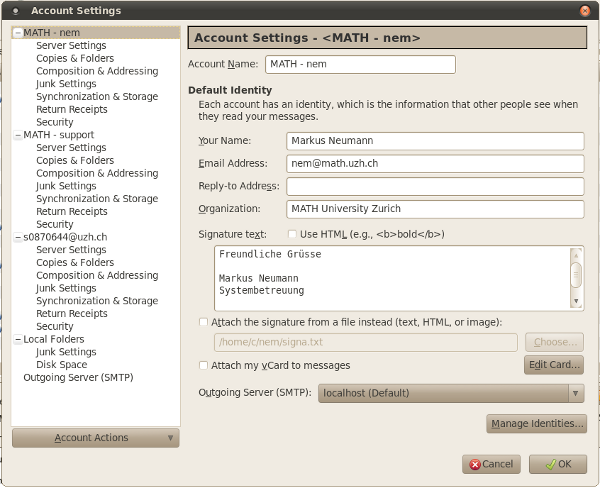The image size is (600, 488).
Task: Select Outgoing Server (SMTP) in sidebar
Action: [x=76, y=378]
